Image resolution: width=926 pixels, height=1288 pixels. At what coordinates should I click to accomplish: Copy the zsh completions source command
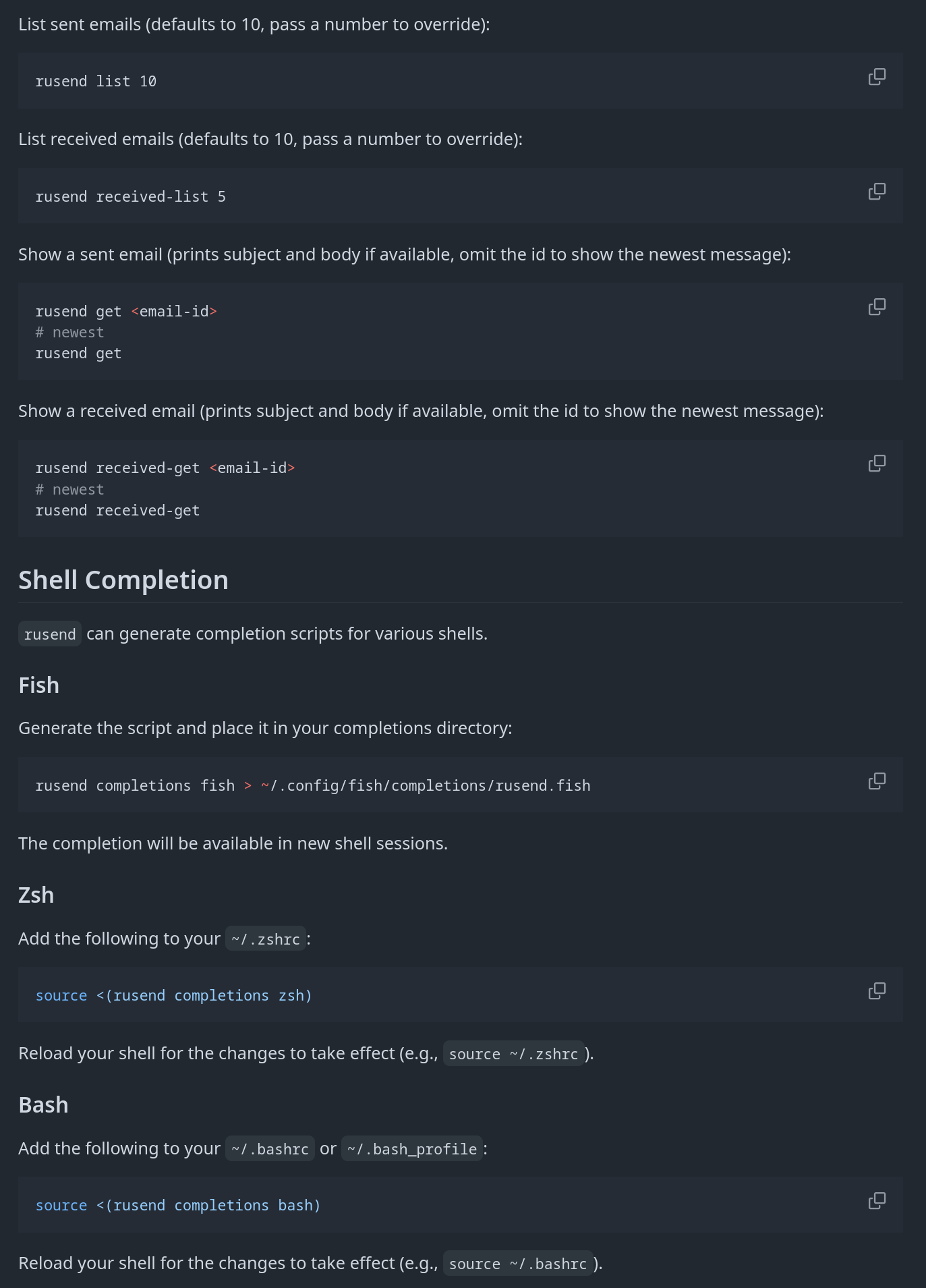click(877, 991)
